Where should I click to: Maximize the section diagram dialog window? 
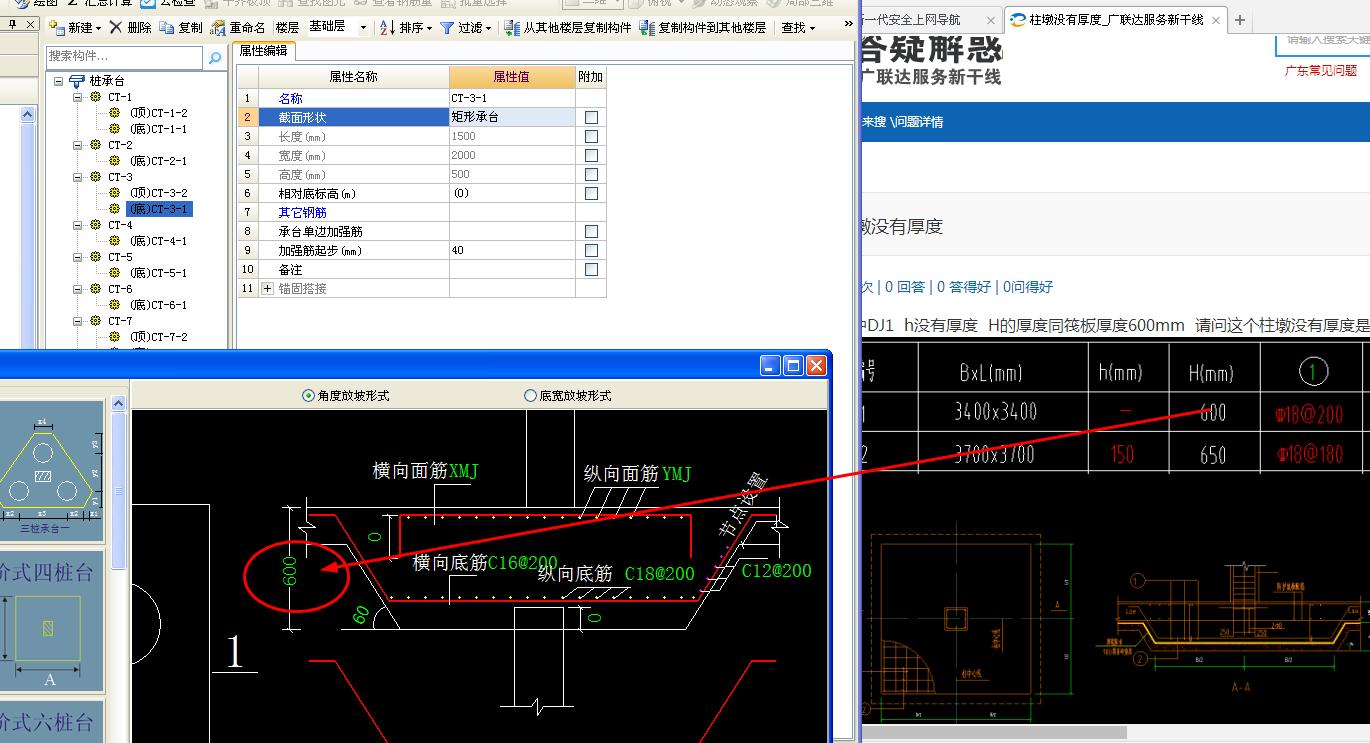(793, 366)
